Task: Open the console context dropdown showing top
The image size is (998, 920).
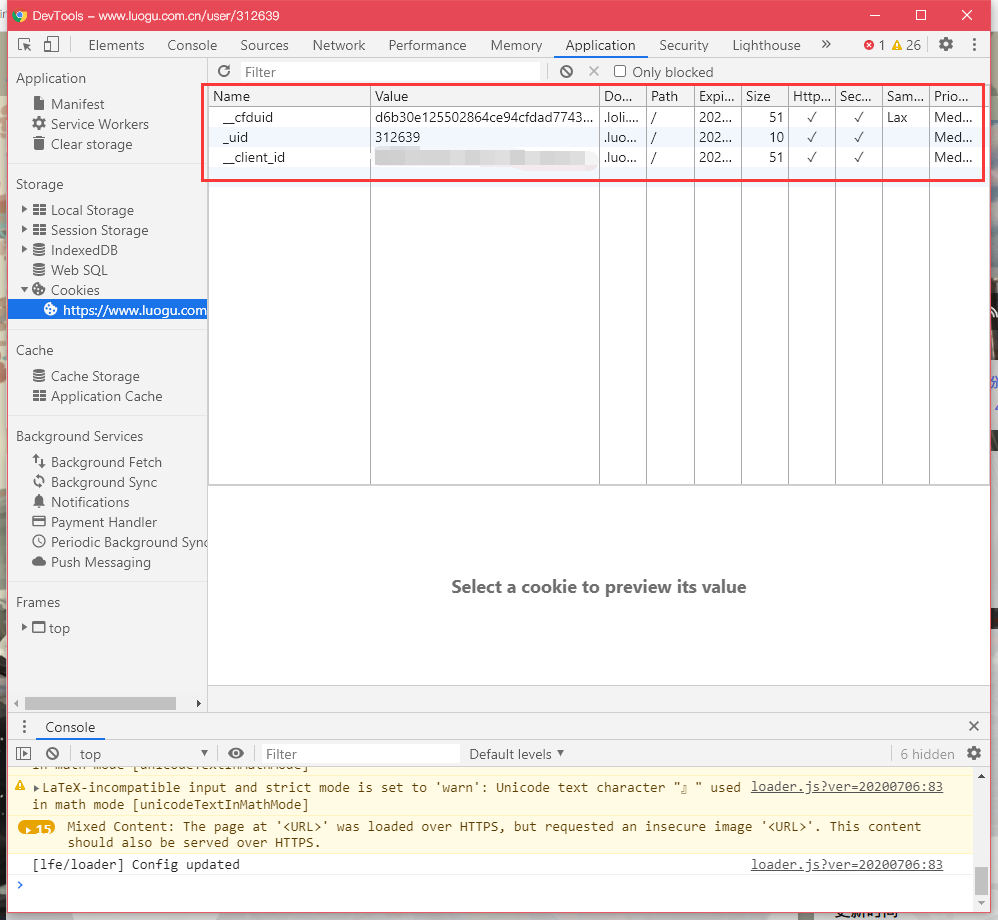Action: coord(143,754)
